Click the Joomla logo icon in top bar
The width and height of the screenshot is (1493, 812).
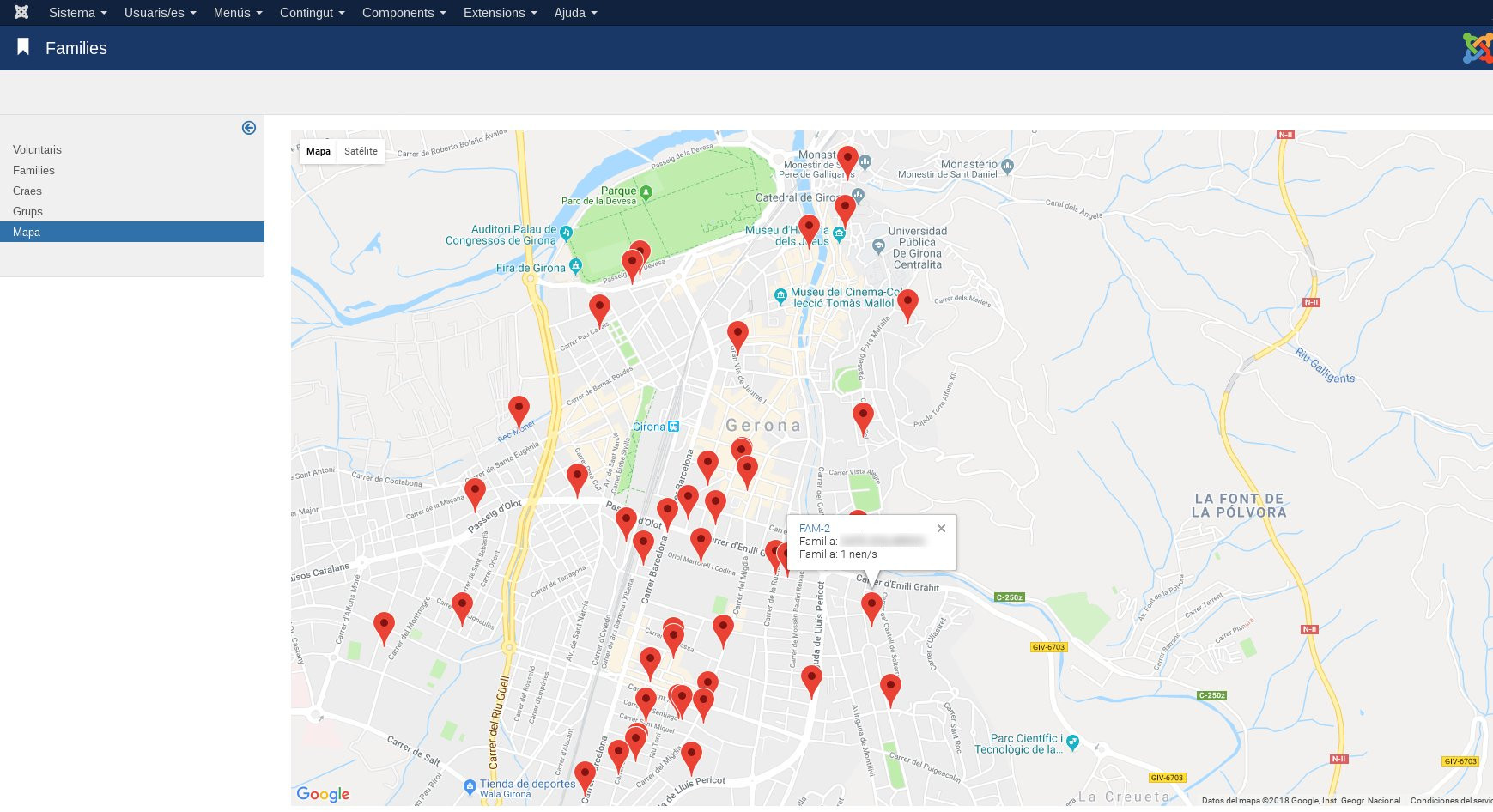(x=21, y=12)
